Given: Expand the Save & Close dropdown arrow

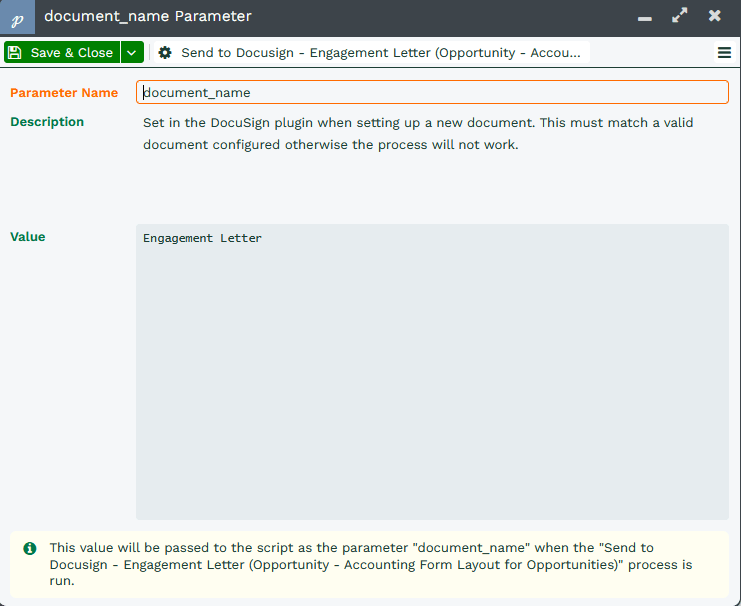Looking at the screenshot, I should 132,52.
